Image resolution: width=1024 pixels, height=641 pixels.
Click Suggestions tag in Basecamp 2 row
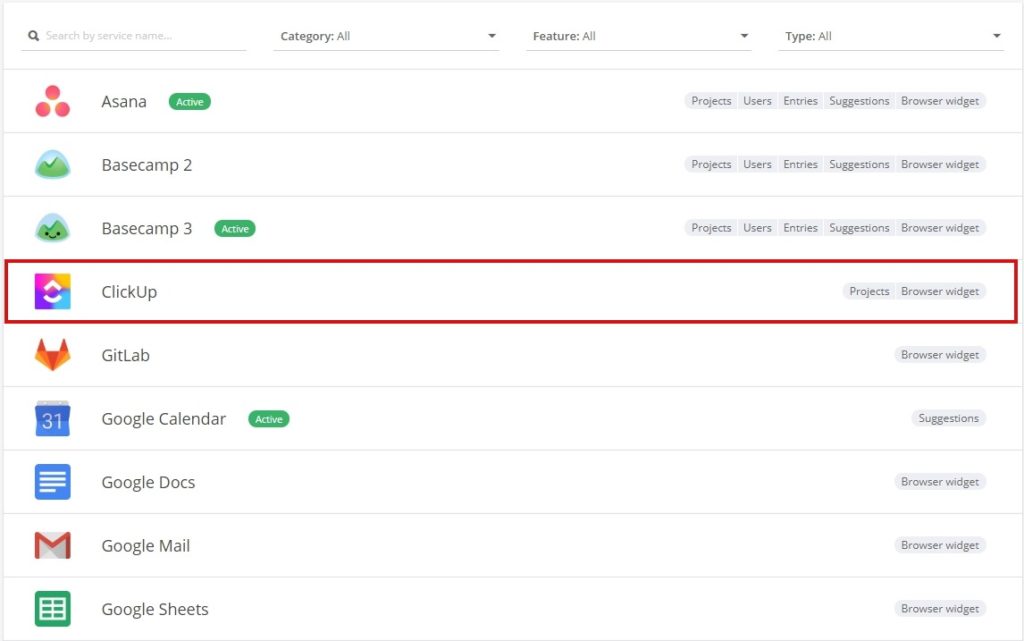[859, 164]
